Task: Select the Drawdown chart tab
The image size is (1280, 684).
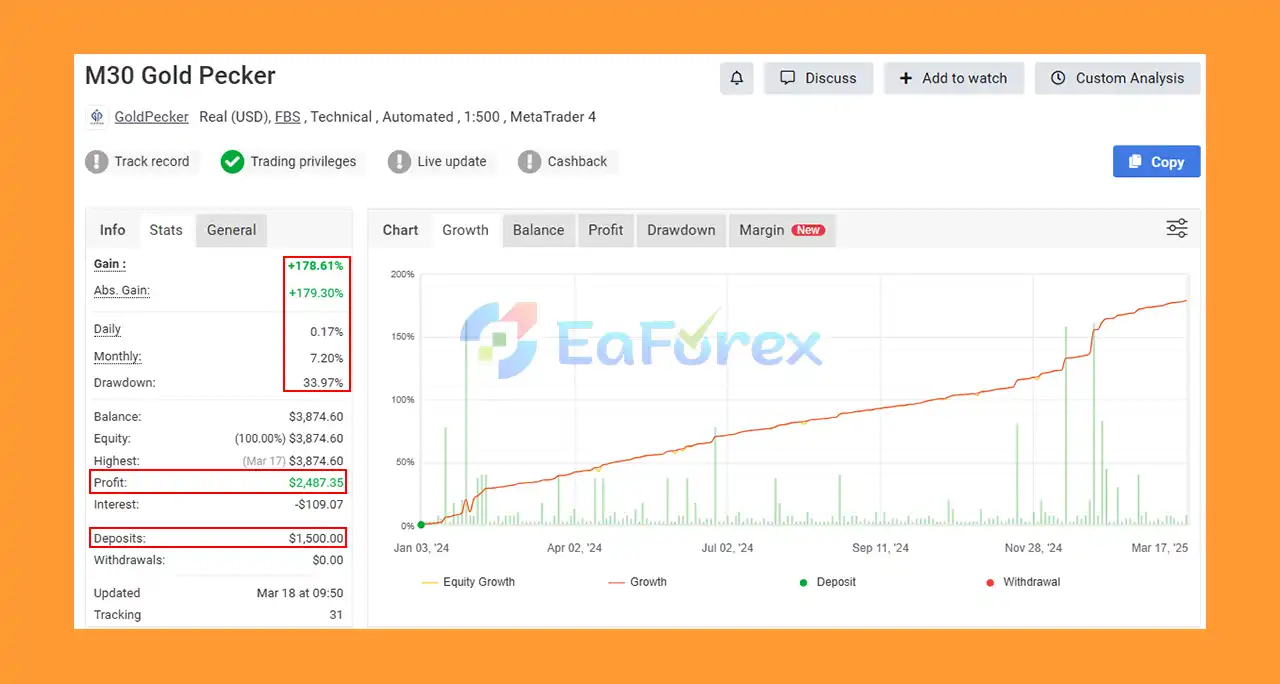Action: click(681, 230)
